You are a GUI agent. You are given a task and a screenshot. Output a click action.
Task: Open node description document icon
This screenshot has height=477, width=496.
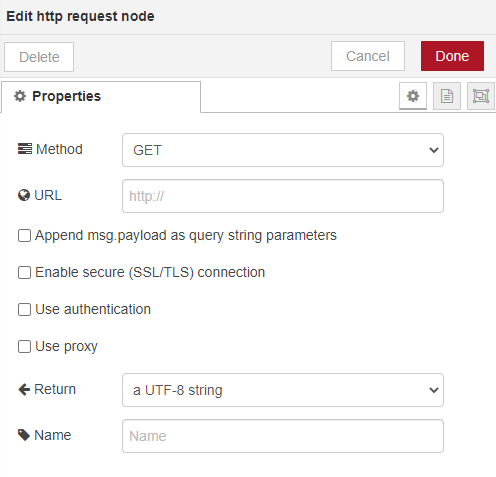[x=447, y=96]
